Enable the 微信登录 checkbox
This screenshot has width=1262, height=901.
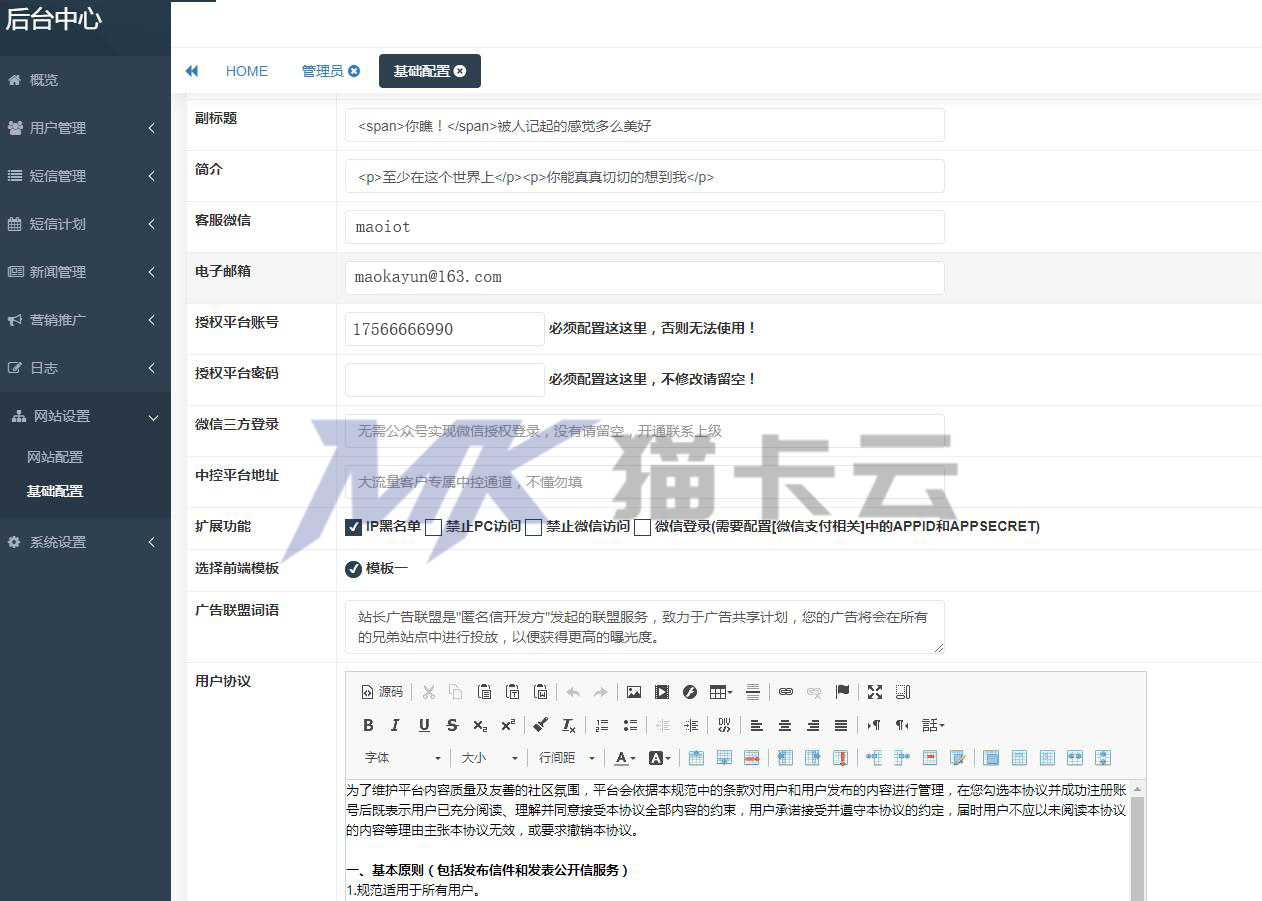tap(642, 527)
